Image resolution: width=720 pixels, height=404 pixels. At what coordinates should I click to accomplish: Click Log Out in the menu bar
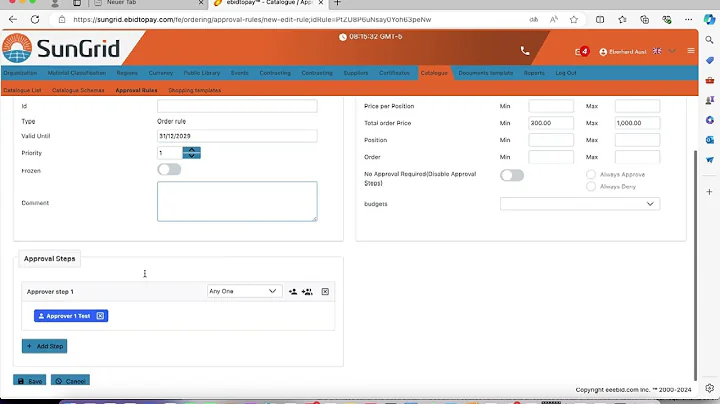566,73
